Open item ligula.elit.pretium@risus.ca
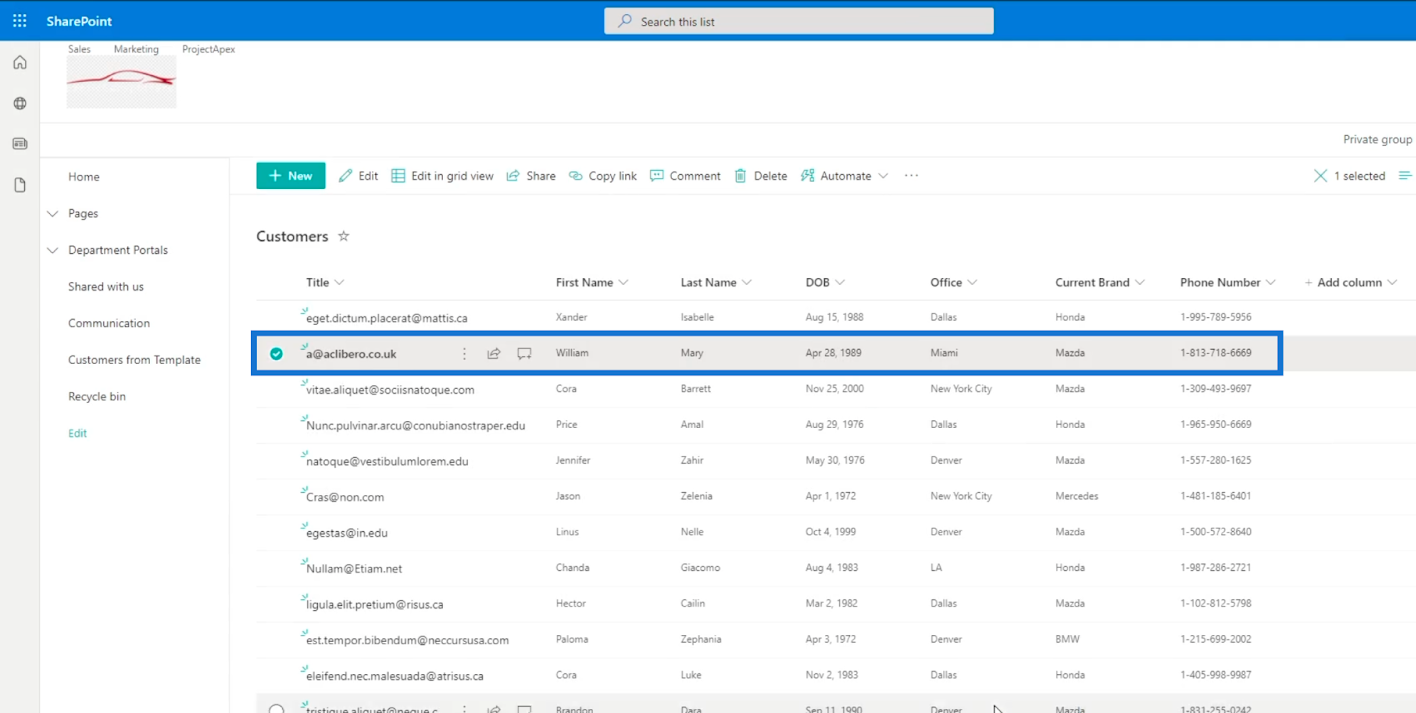 coord(375,605)
